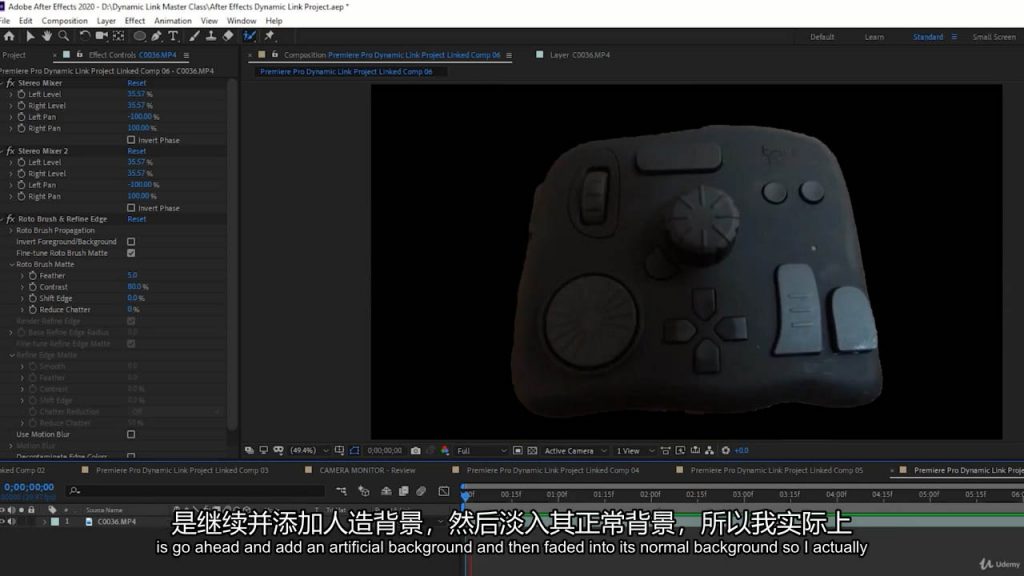Select the Eraser tool
The width and height of the screenshot is (1024, 576).
[228, 37]
